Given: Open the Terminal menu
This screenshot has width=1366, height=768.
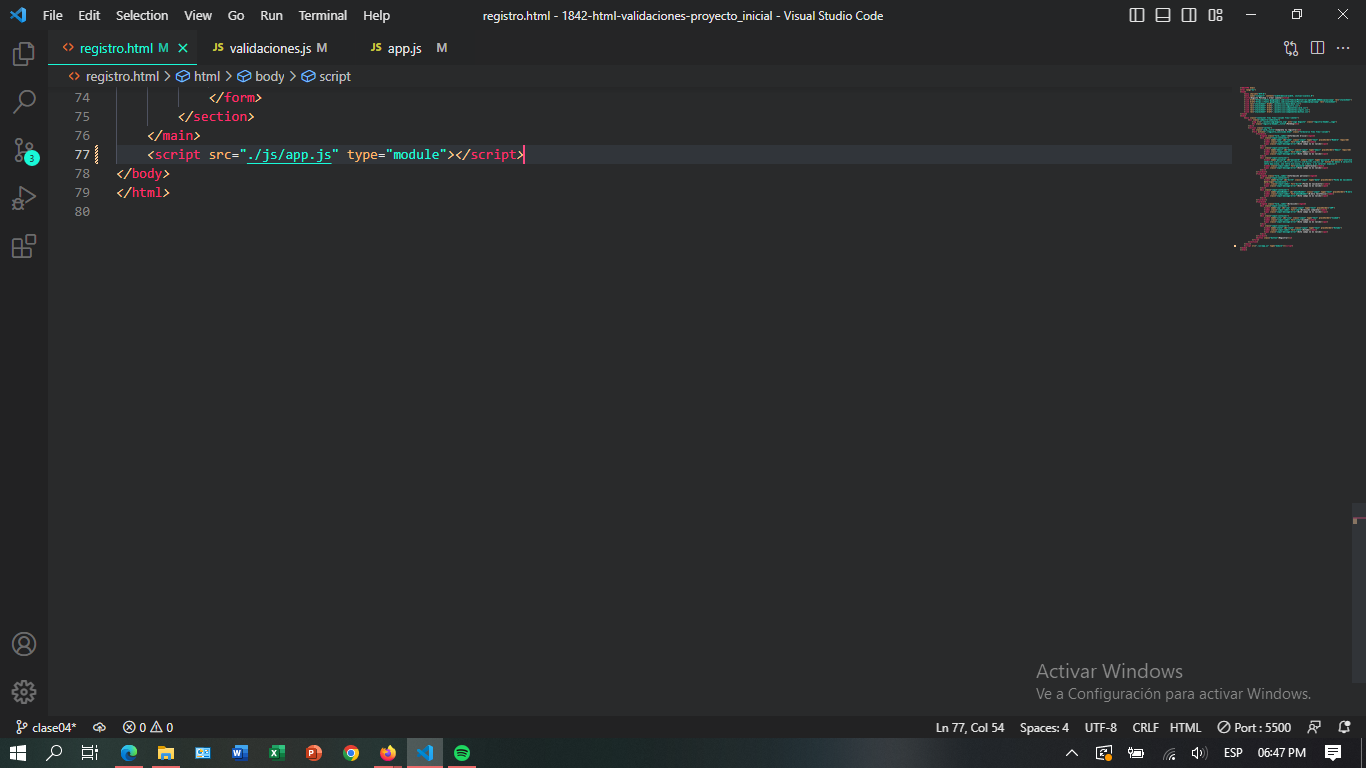Looking at the screenshot, I should tap(323, 15).
